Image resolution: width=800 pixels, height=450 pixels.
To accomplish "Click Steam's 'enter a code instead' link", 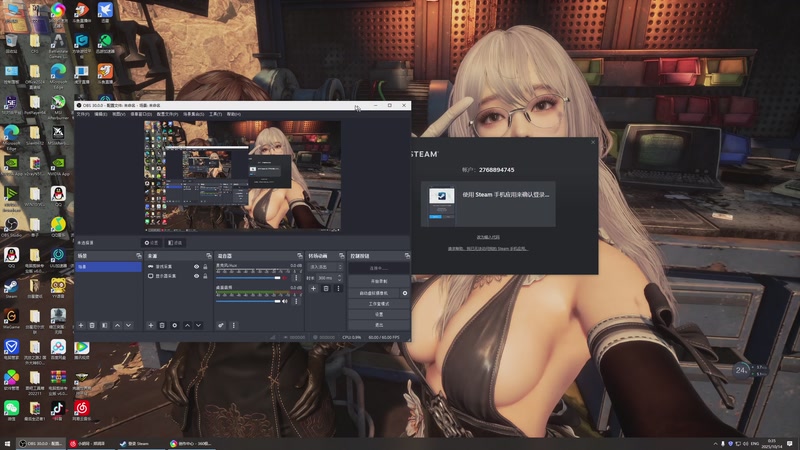I will coord(488,237).
